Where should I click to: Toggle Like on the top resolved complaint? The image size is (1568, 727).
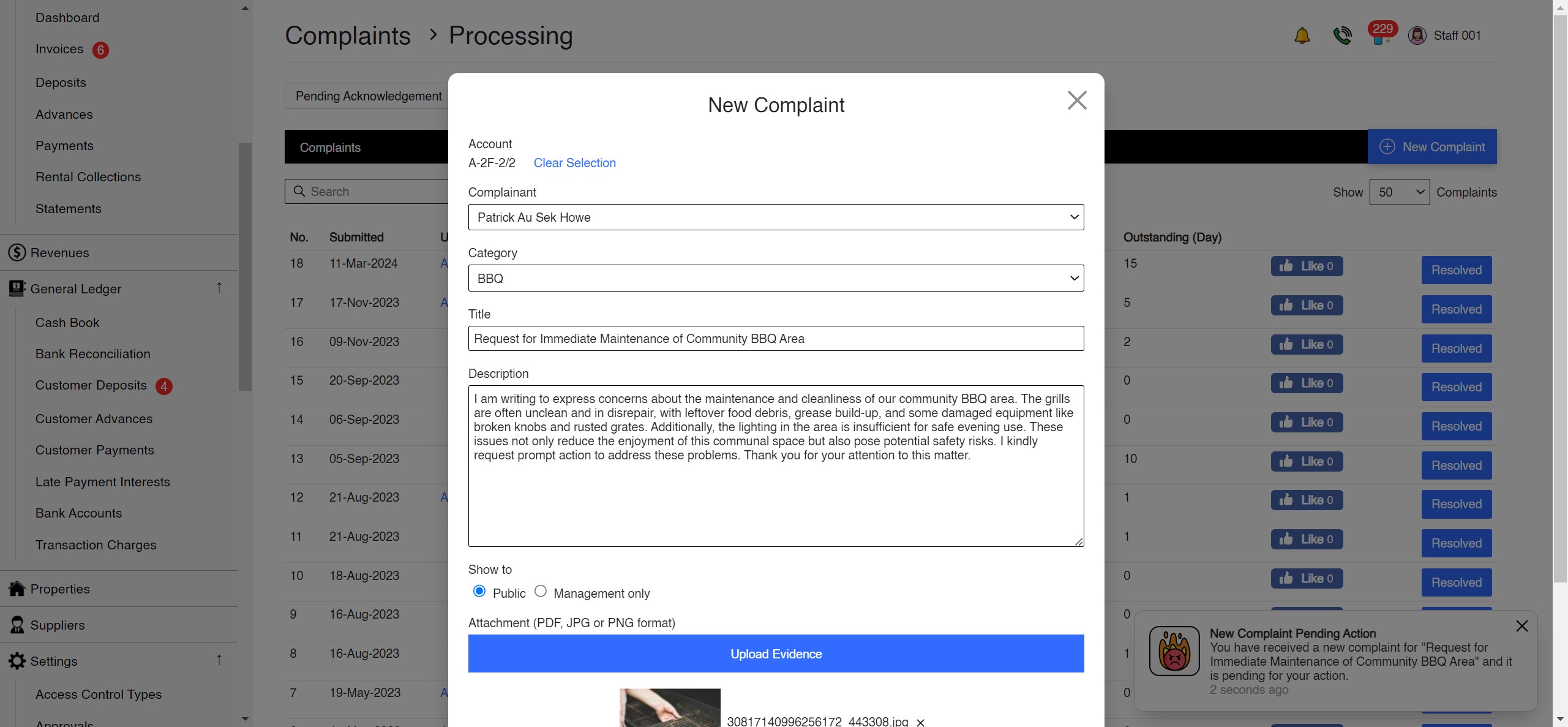1307,266
